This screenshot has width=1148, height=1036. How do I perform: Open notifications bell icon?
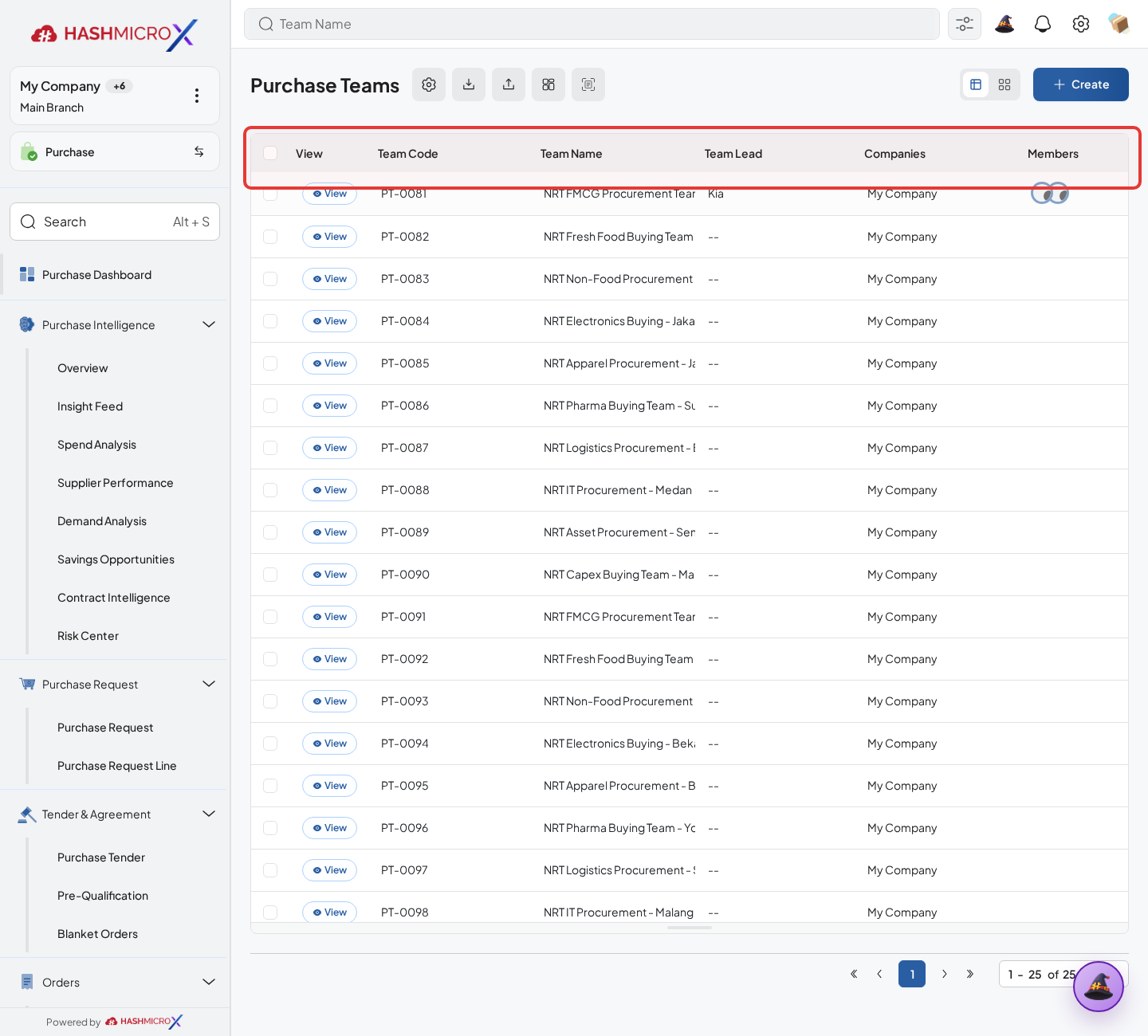coord(1042,24)
